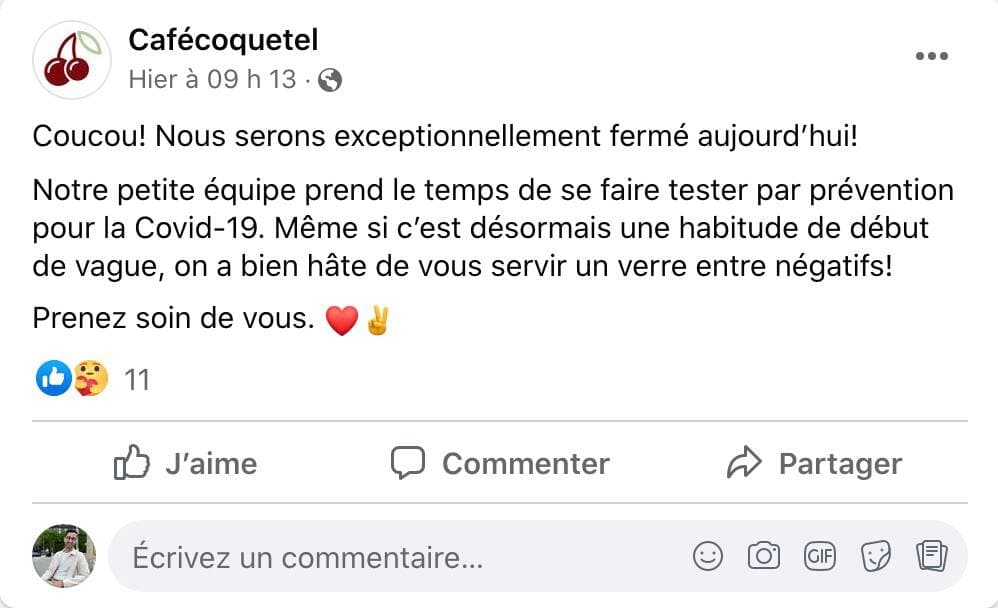The height and width of the screenshot is (608, 998).
Task: Open the list of 11 reactions
Action: pyautogui.click(x=137, y=379)
